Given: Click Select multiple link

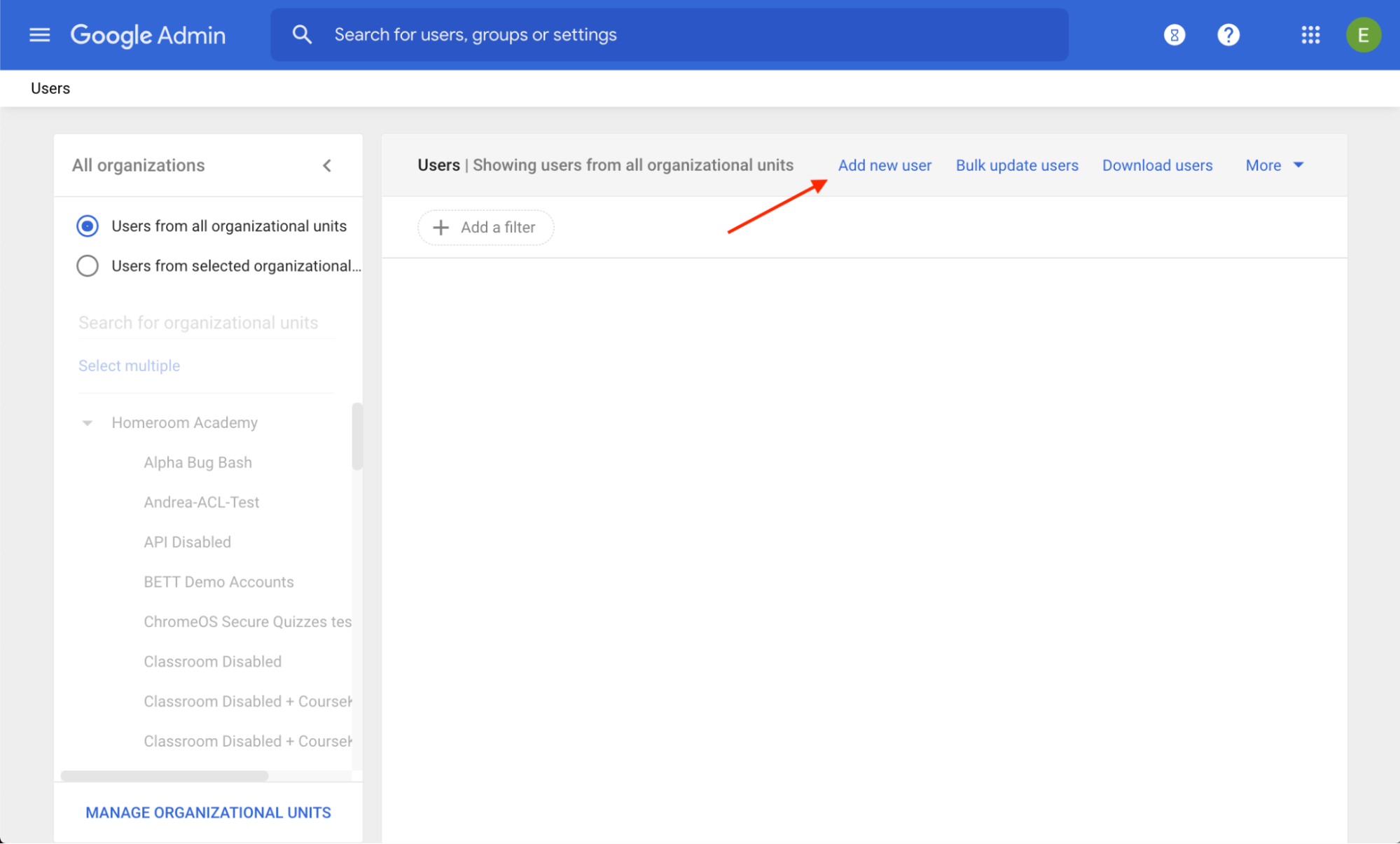Looking at the screenshot, I should click(129, 365).
